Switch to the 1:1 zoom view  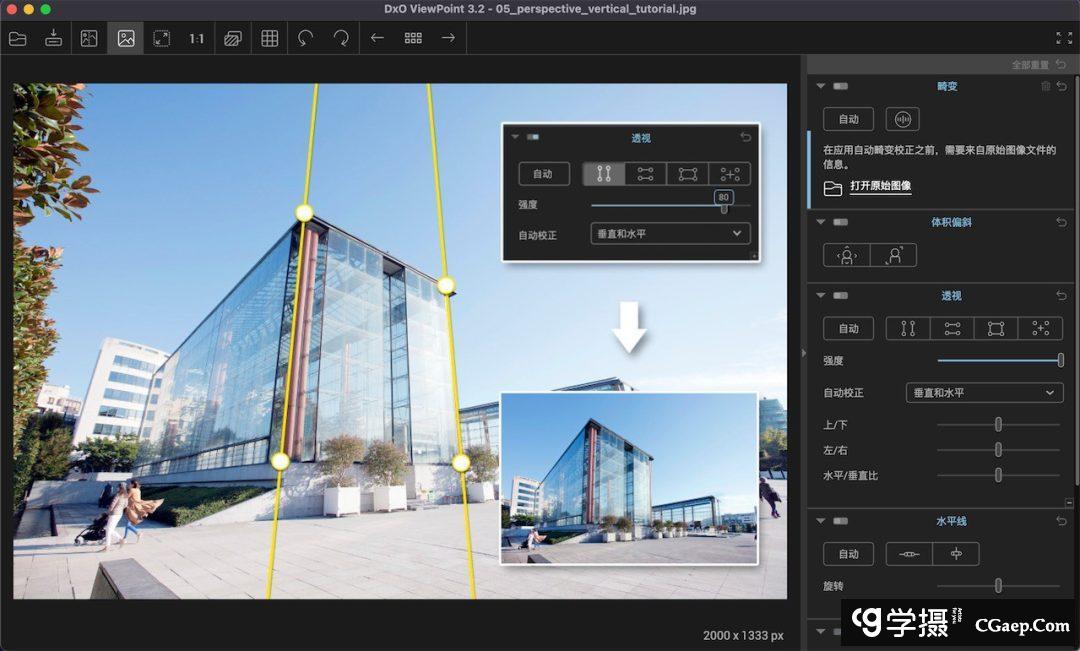click(x=196, y=38)
